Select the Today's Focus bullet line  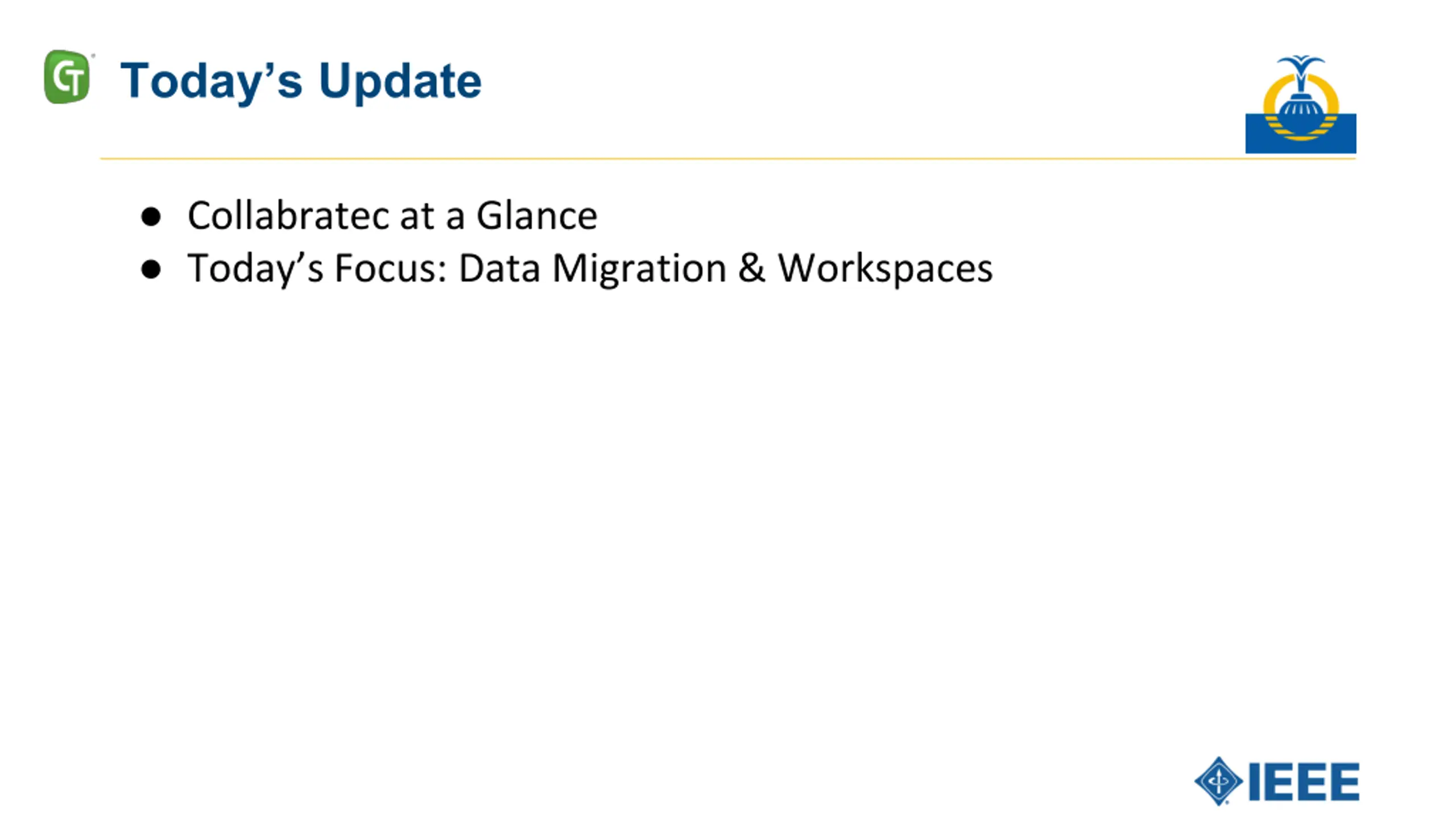tap(590, 268)
